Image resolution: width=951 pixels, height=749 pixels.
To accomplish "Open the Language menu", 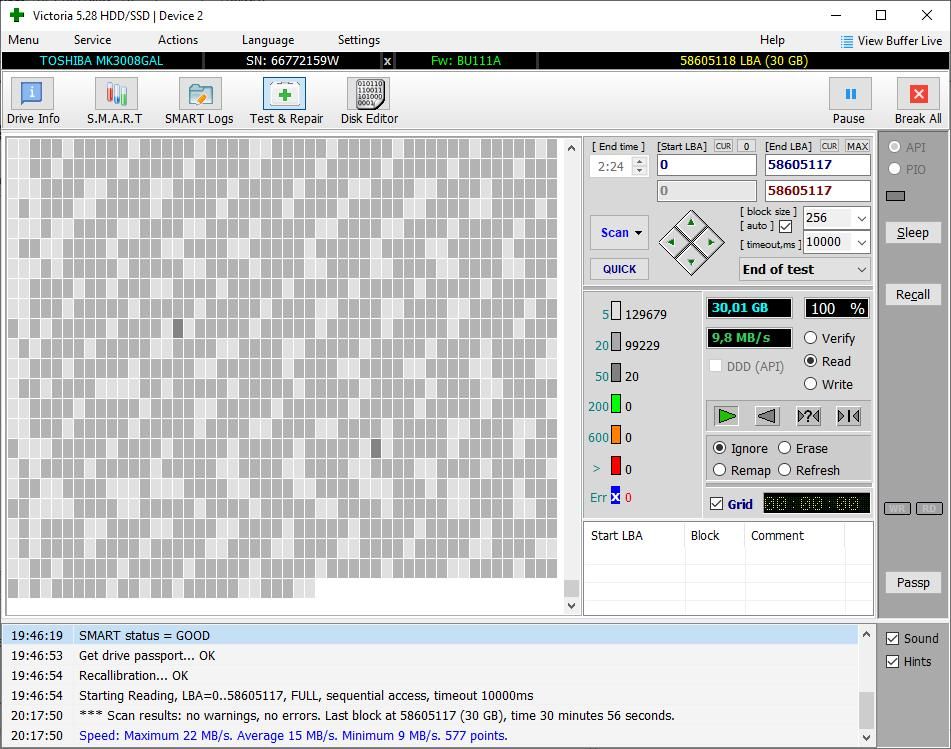I will [268, 40].
